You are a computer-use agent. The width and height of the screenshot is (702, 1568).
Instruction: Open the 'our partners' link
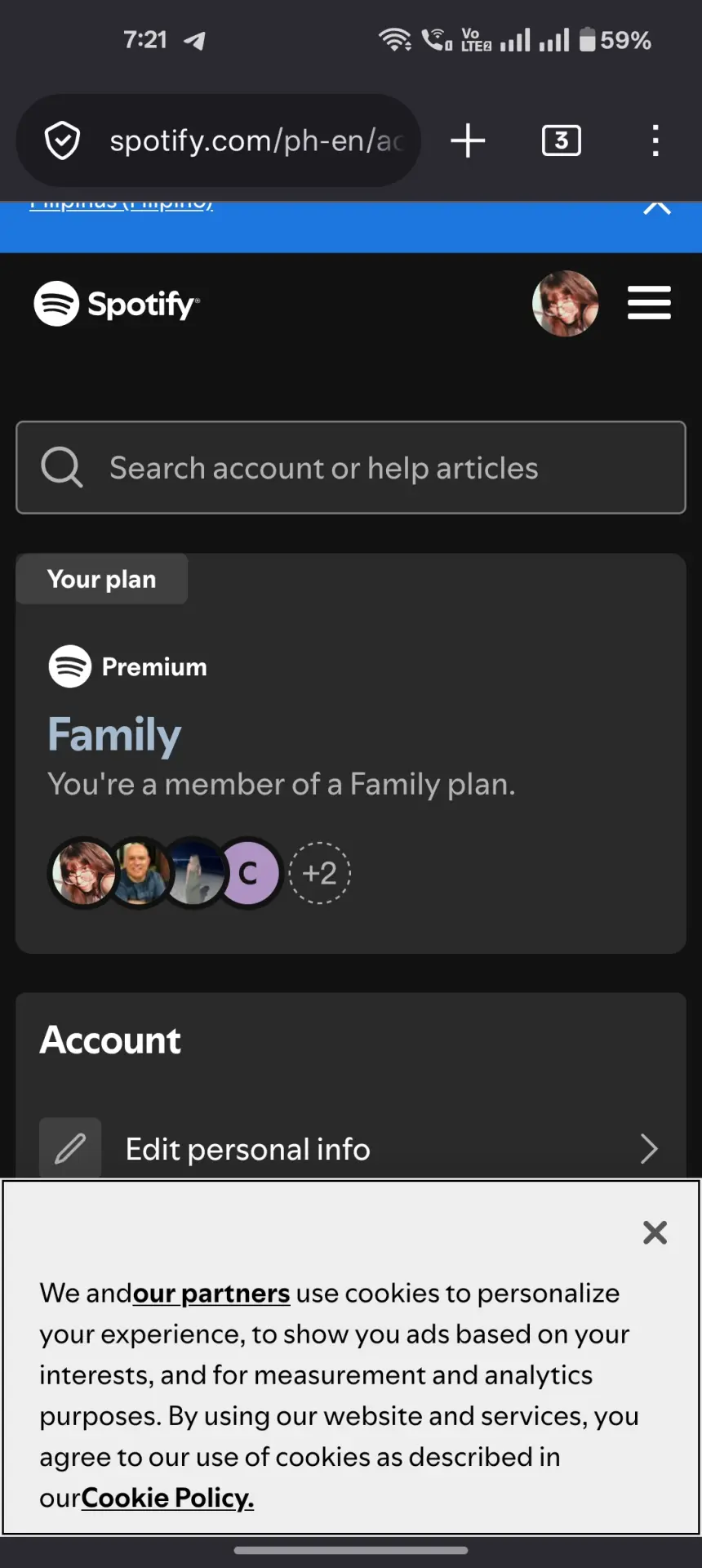(x=211, y=1294)
